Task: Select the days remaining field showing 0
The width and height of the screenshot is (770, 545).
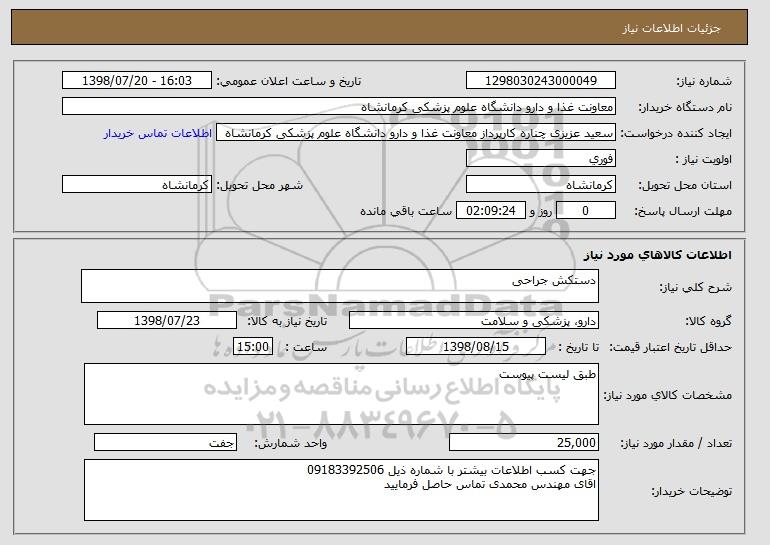Action: point(585,211)
